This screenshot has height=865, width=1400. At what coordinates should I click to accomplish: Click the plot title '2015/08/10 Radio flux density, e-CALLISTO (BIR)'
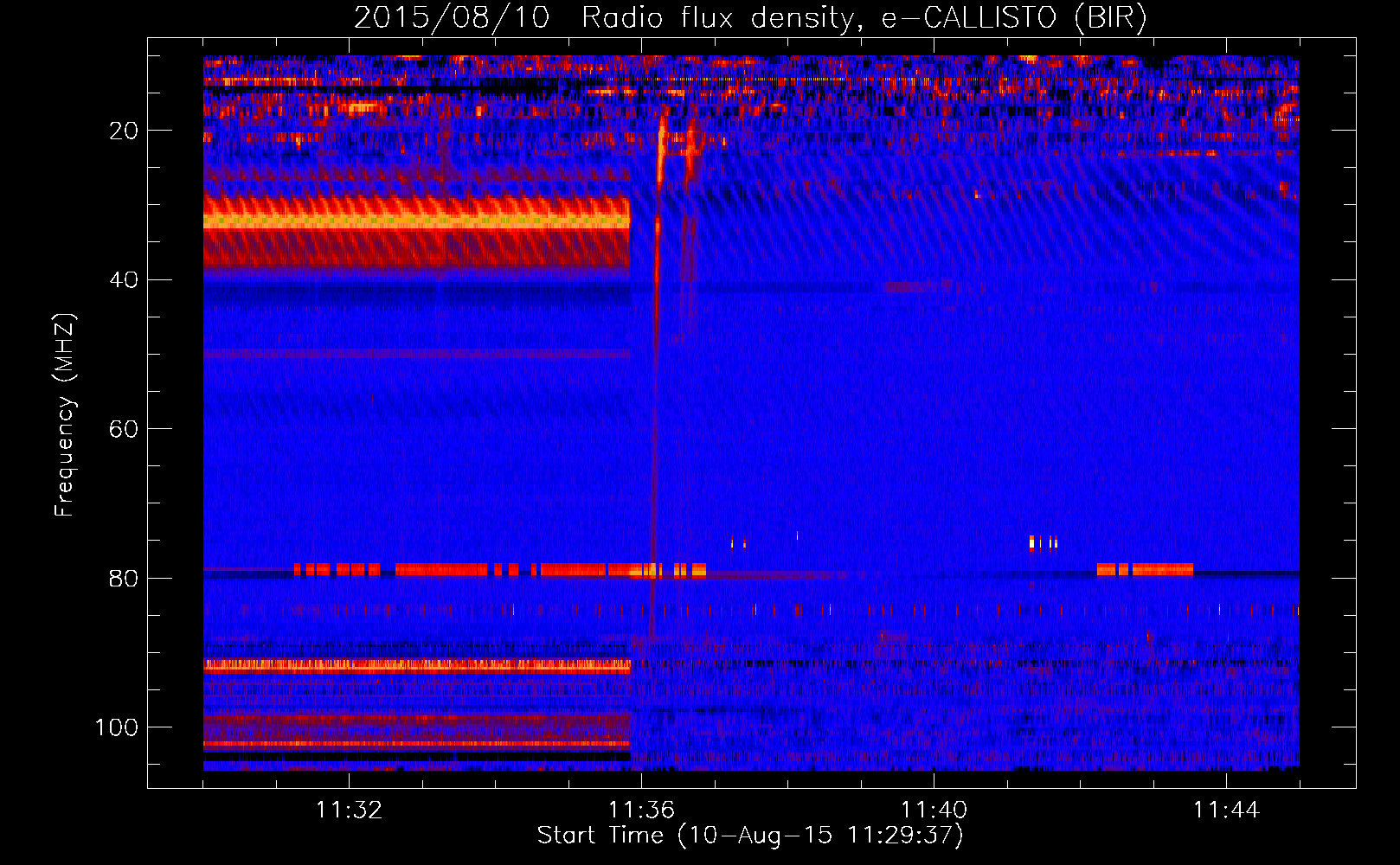750,17
